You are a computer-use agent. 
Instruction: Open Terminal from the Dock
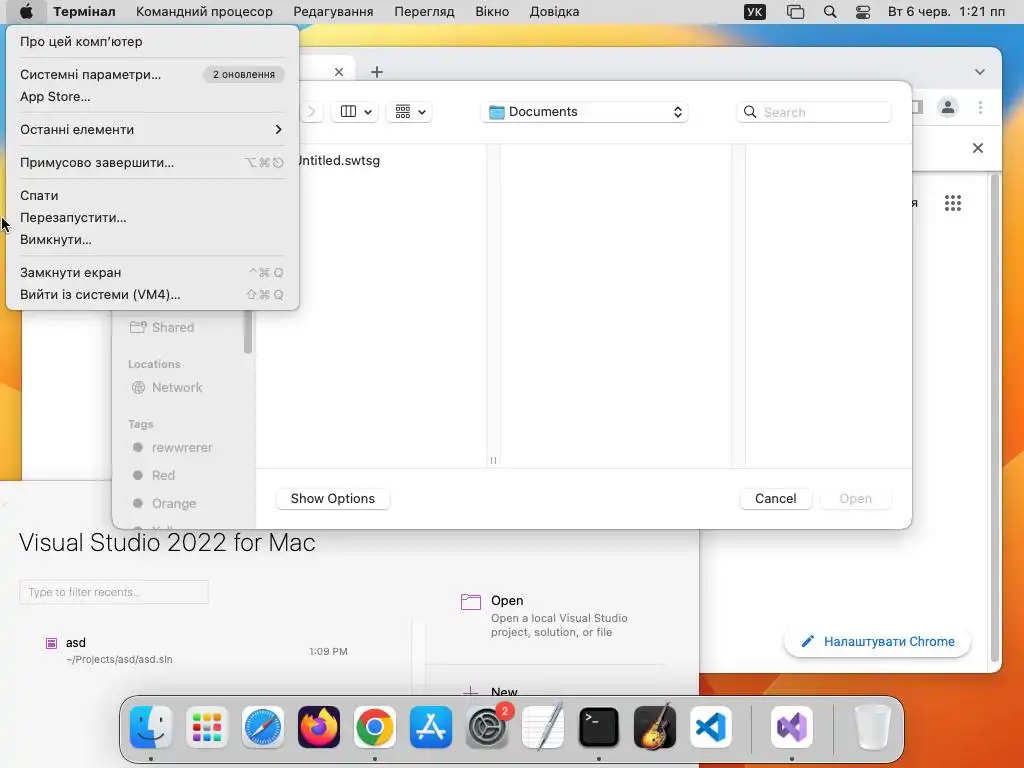pyautogui.click(x=599, y=727)
